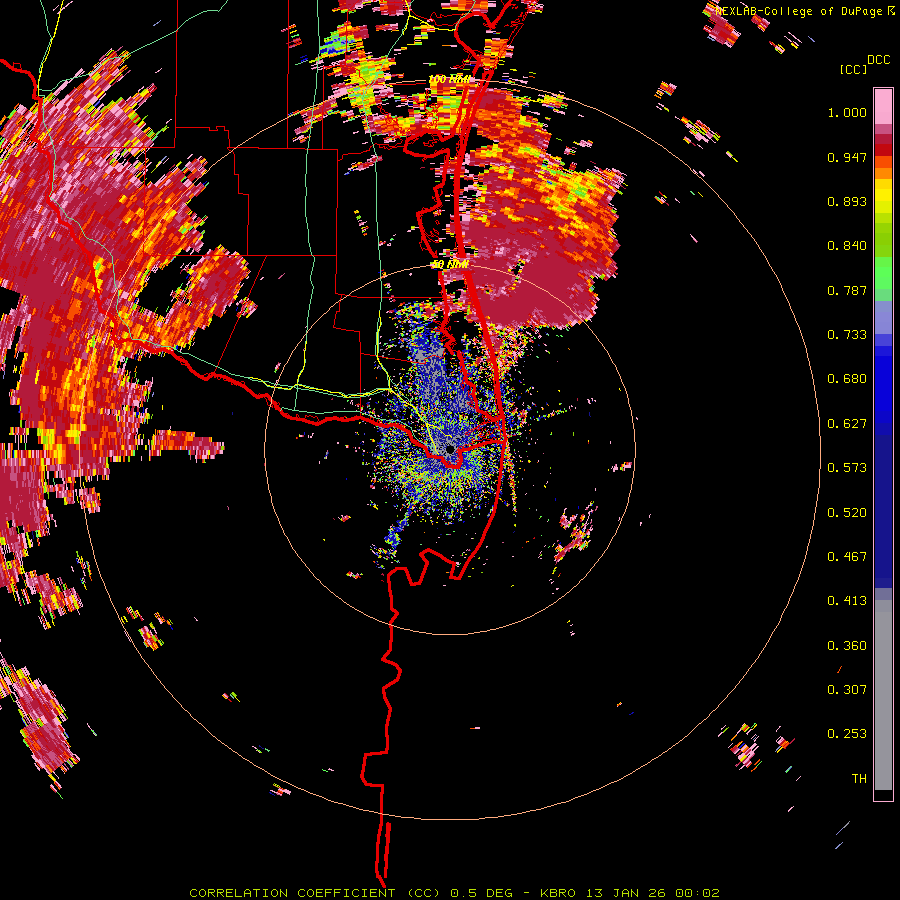Select the 0.307 scale value
This screenshot has width=900, height=900.
847,690
